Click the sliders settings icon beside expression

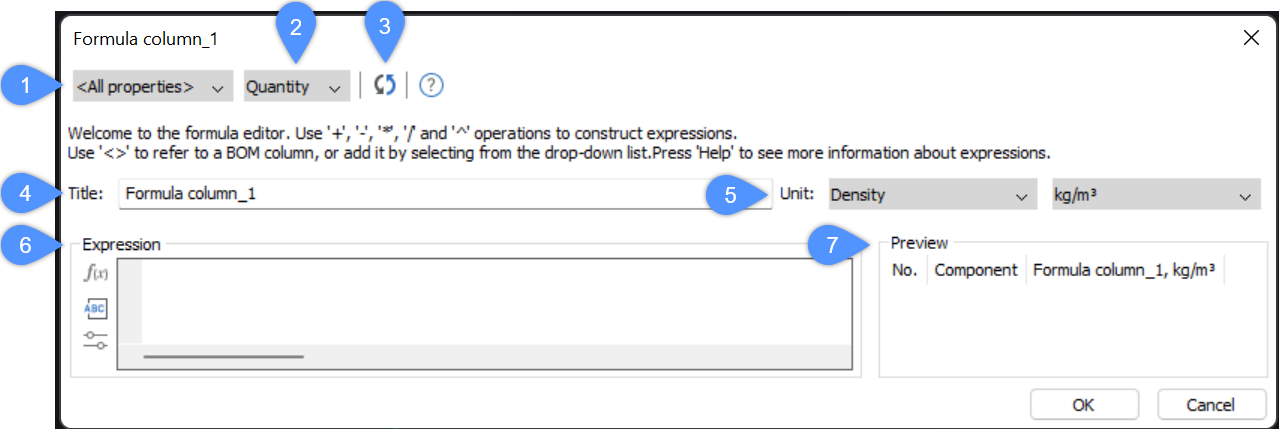pyautogui.click(x=95, y=340)
